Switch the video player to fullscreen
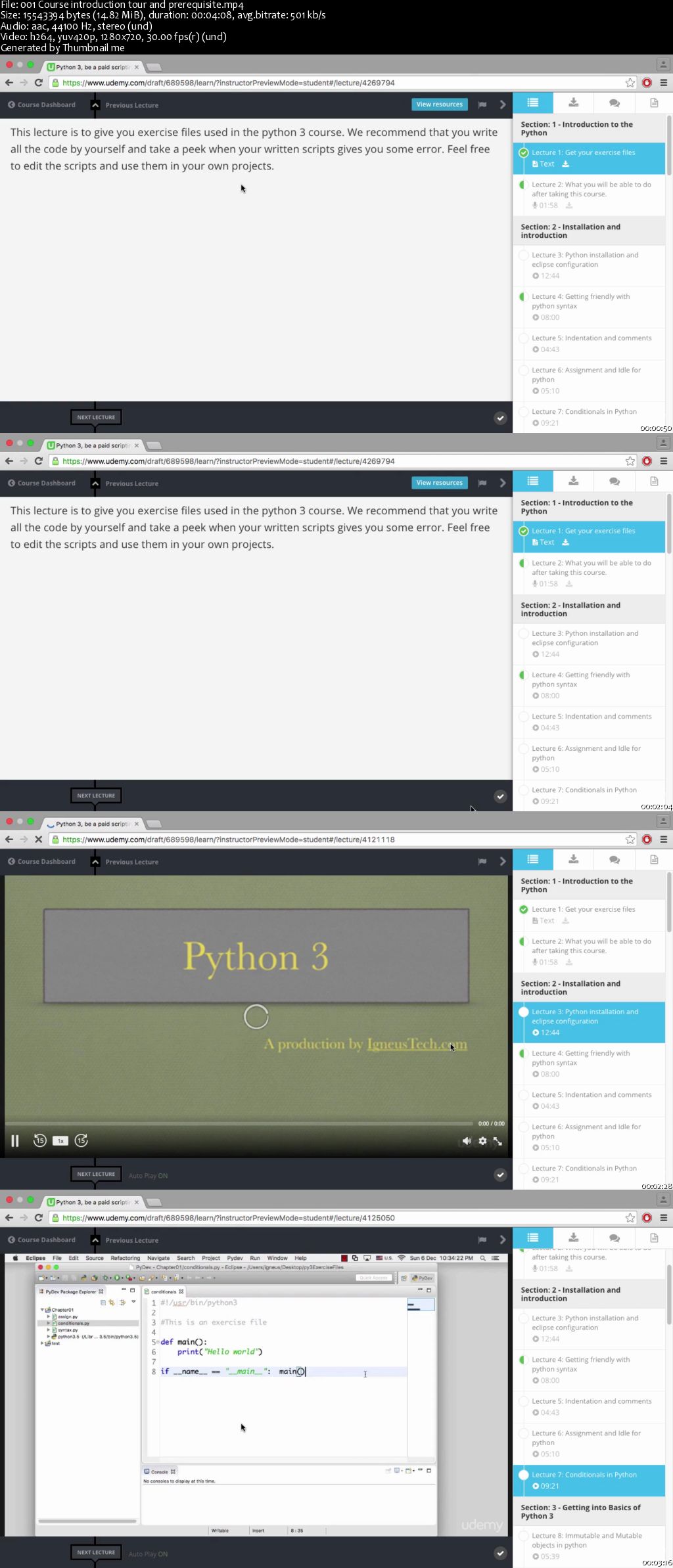Screen dimensions: 673x1568 pyautogui.click(x=498, y=1141)
